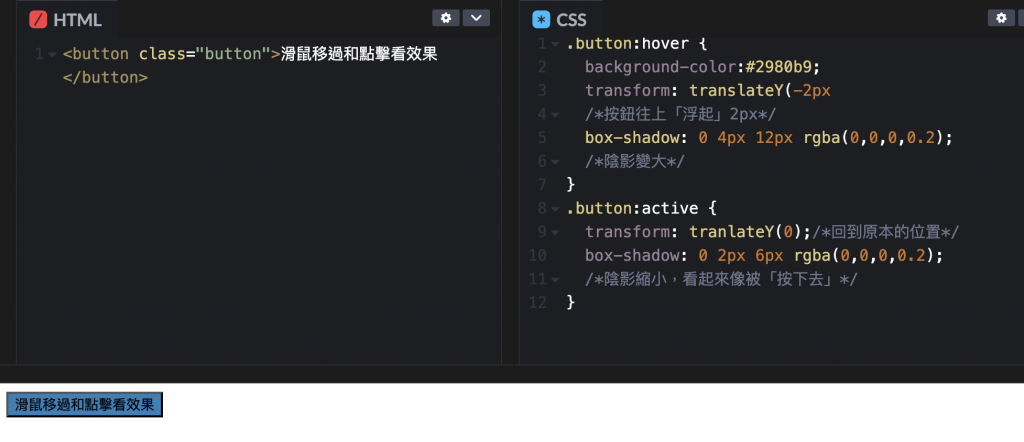
Task: Toggle the fold arrow on CSS line 4
Action: point(555,115)
